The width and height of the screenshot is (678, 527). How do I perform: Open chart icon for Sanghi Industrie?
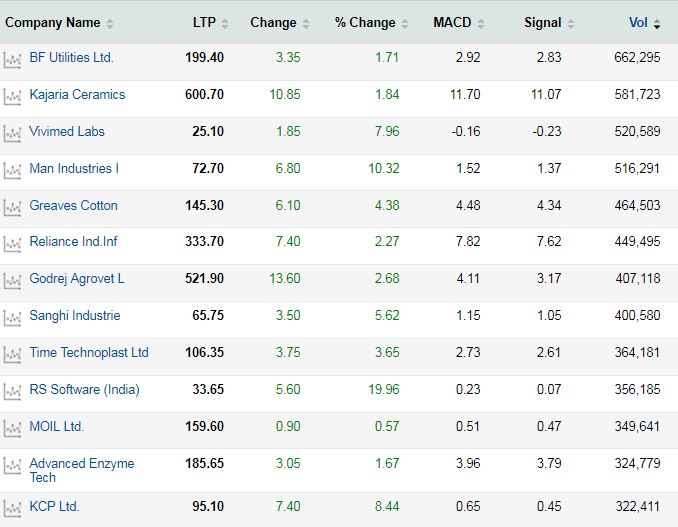click(x=12, y=318)
